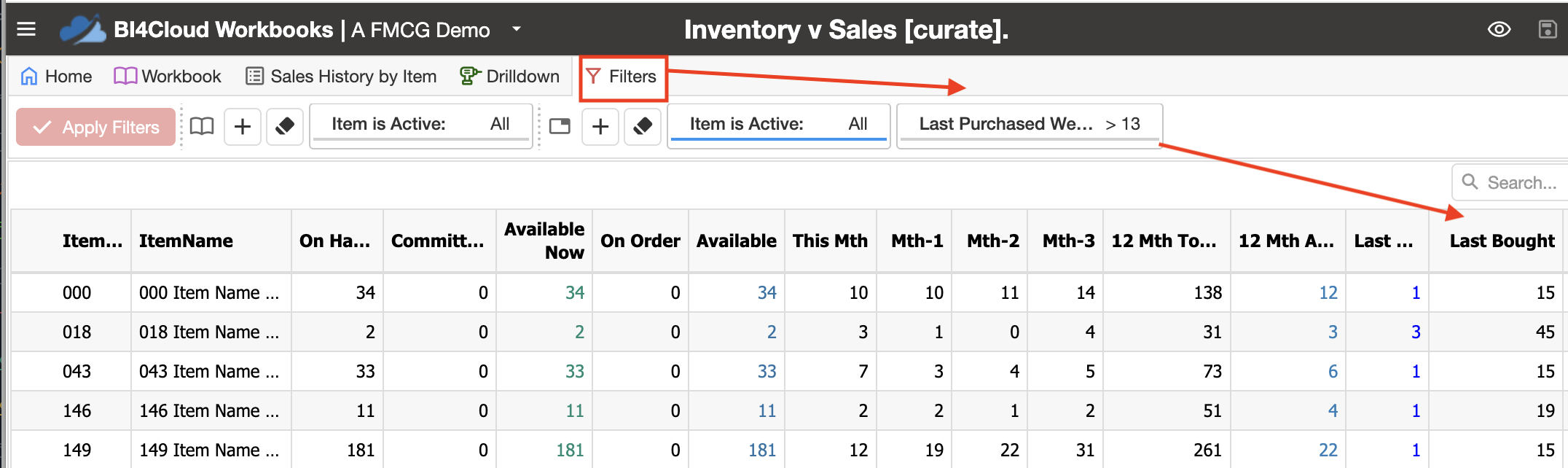Expand the A FMCG Demo dropdown arrow
Image resolution: width=1568 pixels, height=468 pixels.
(x=517, y=29)
